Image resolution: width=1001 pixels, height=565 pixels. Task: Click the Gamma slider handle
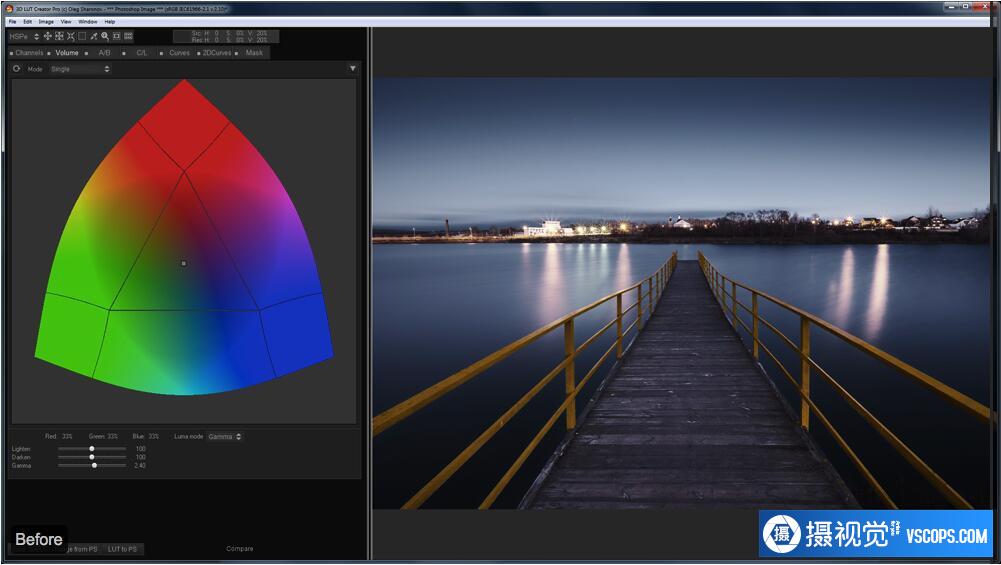pos(94,465)
